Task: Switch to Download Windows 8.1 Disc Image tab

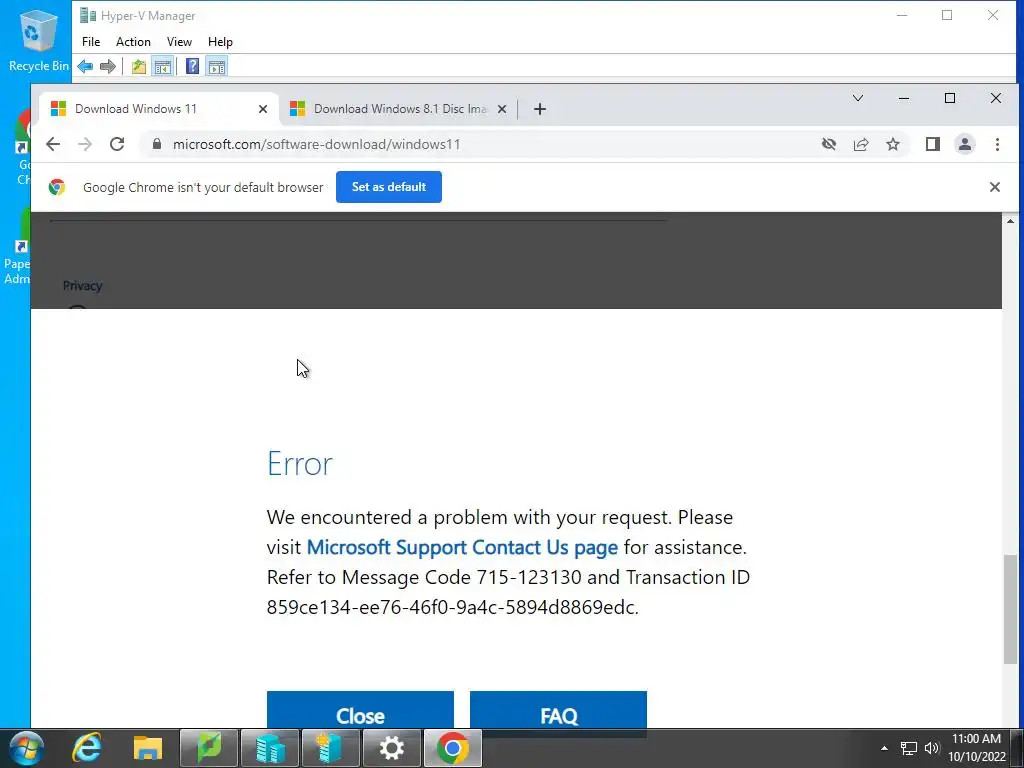Action: click(x=400, y=109)
